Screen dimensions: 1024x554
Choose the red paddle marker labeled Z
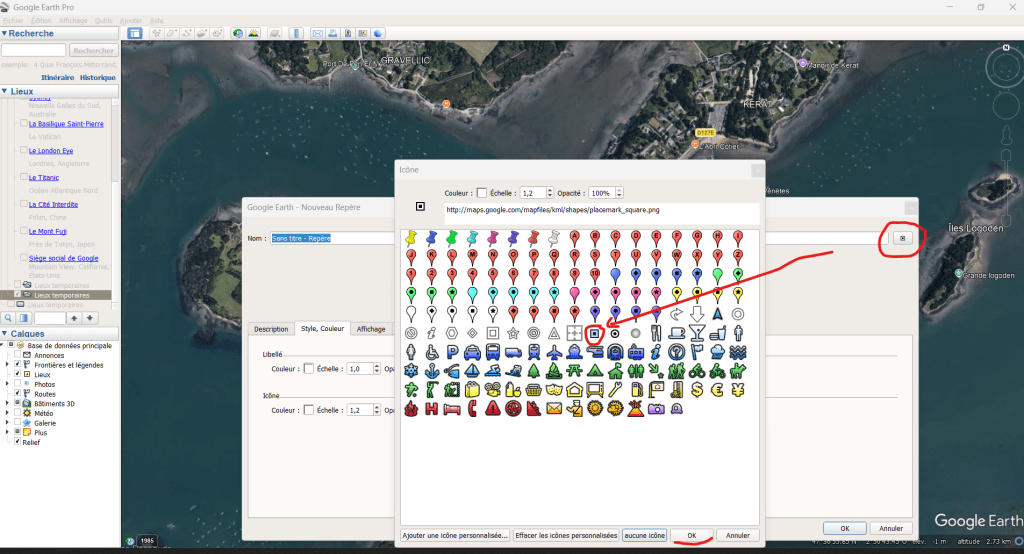point(738,257)
